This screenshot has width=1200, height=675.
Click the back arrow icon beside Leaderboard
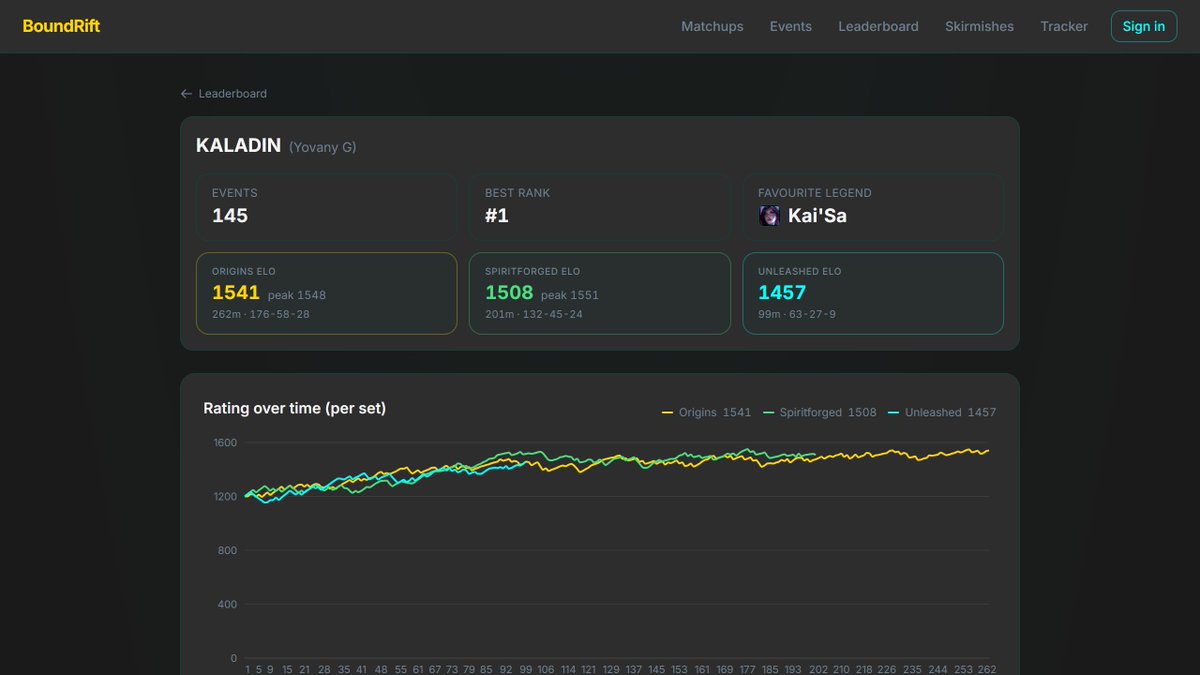[x=186, y=94]
